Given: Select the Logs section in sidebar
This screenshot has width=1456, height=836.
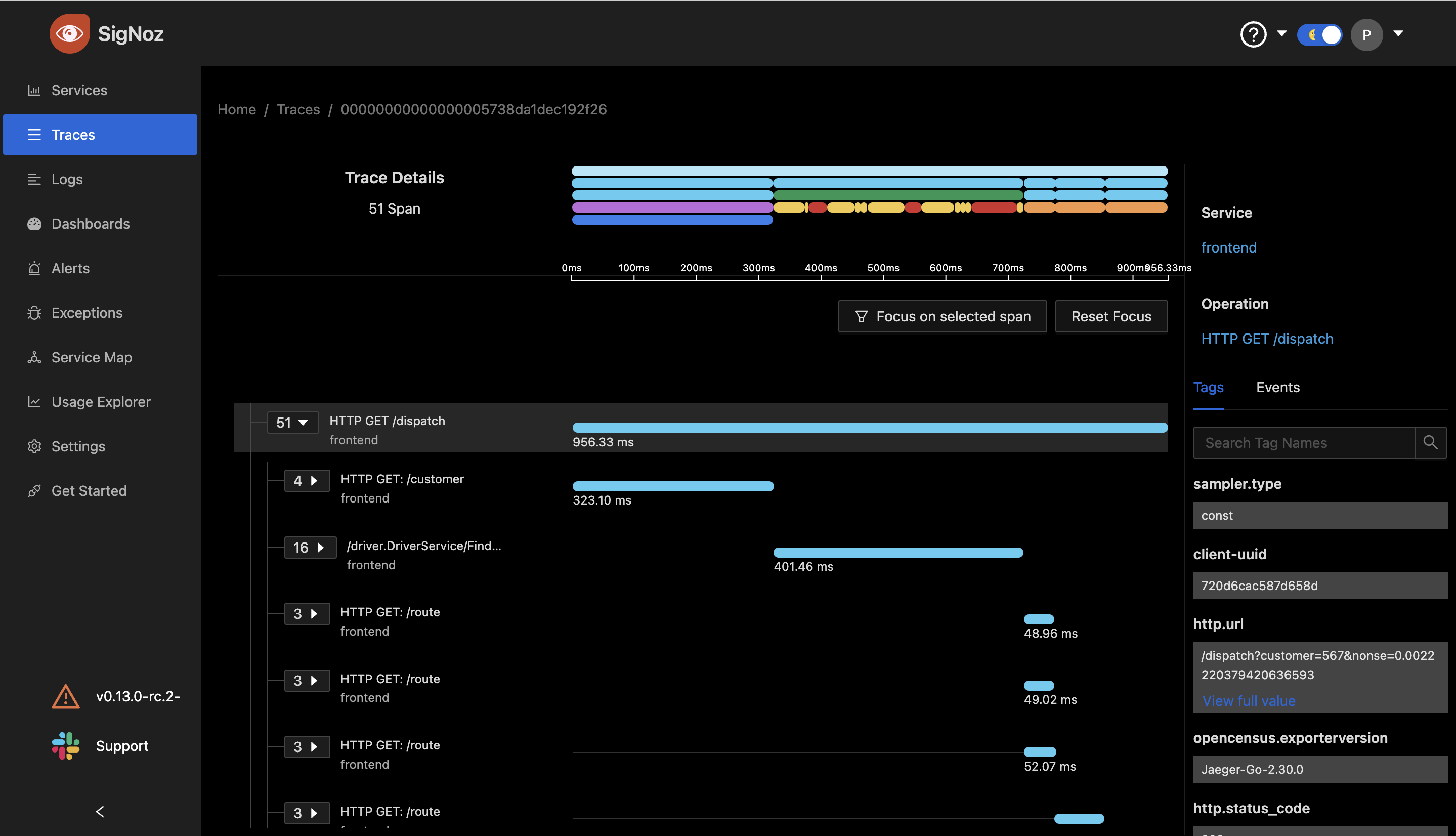Looking at the screenshot, I should pyautogui.click(x=67, y=179).
